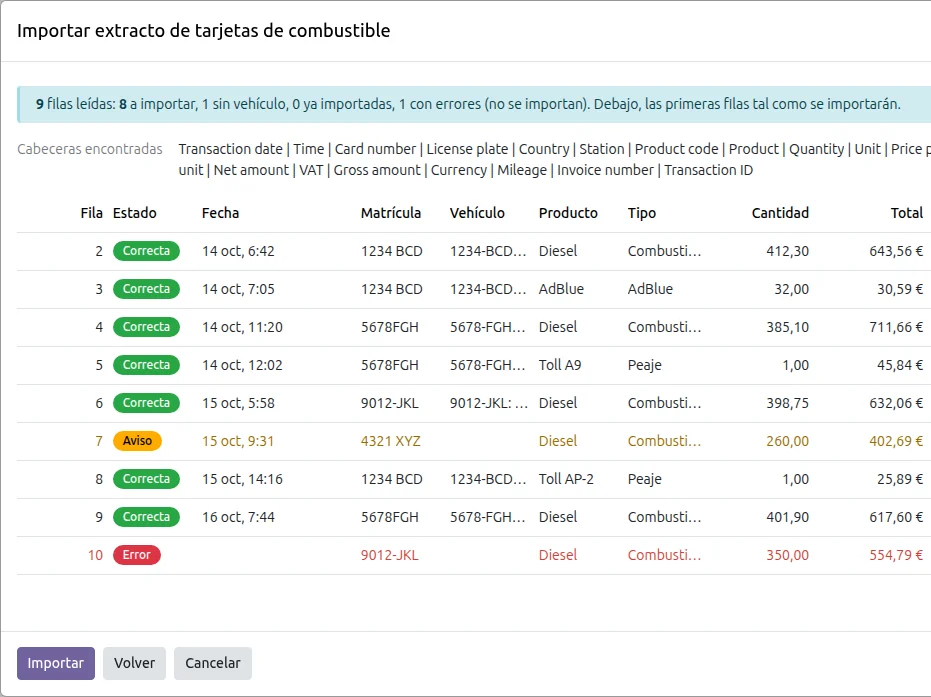Screen dimensions: 931x697
Task: Click total '25,89 €'
Action: pyautogui.click(x=900, y=479)
